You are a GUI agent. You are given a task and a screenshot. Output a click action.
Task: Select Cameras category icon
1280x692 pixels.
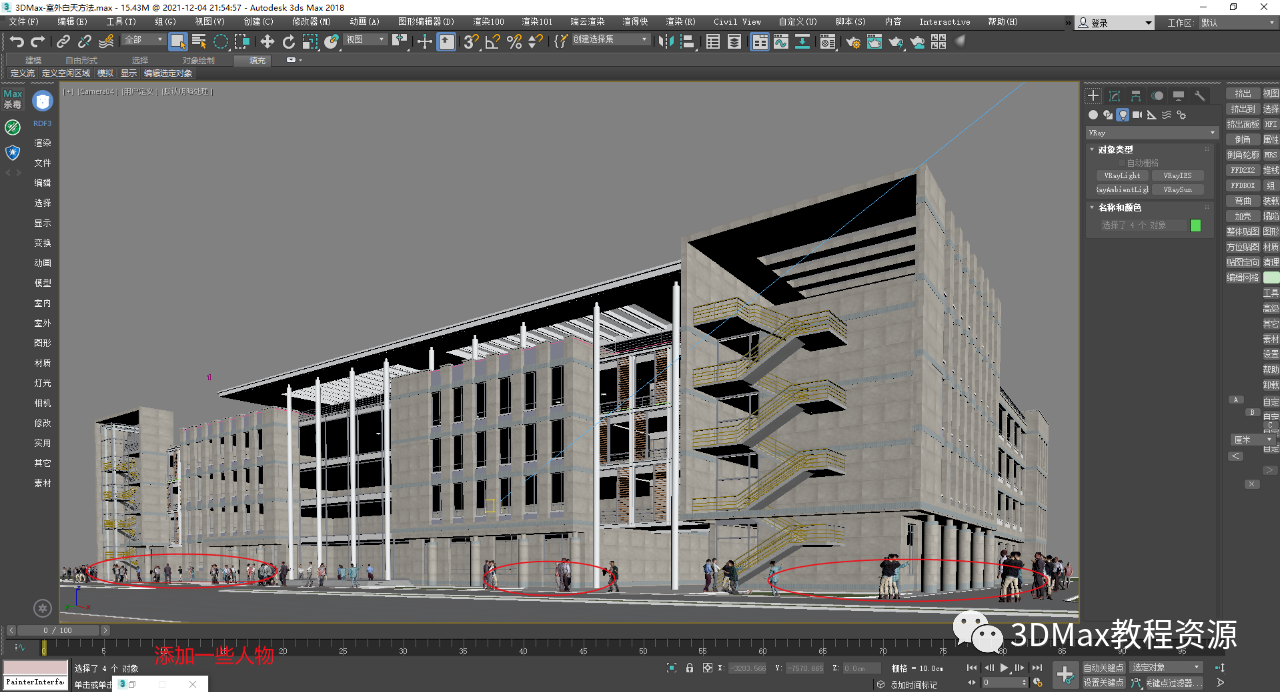1137,115
